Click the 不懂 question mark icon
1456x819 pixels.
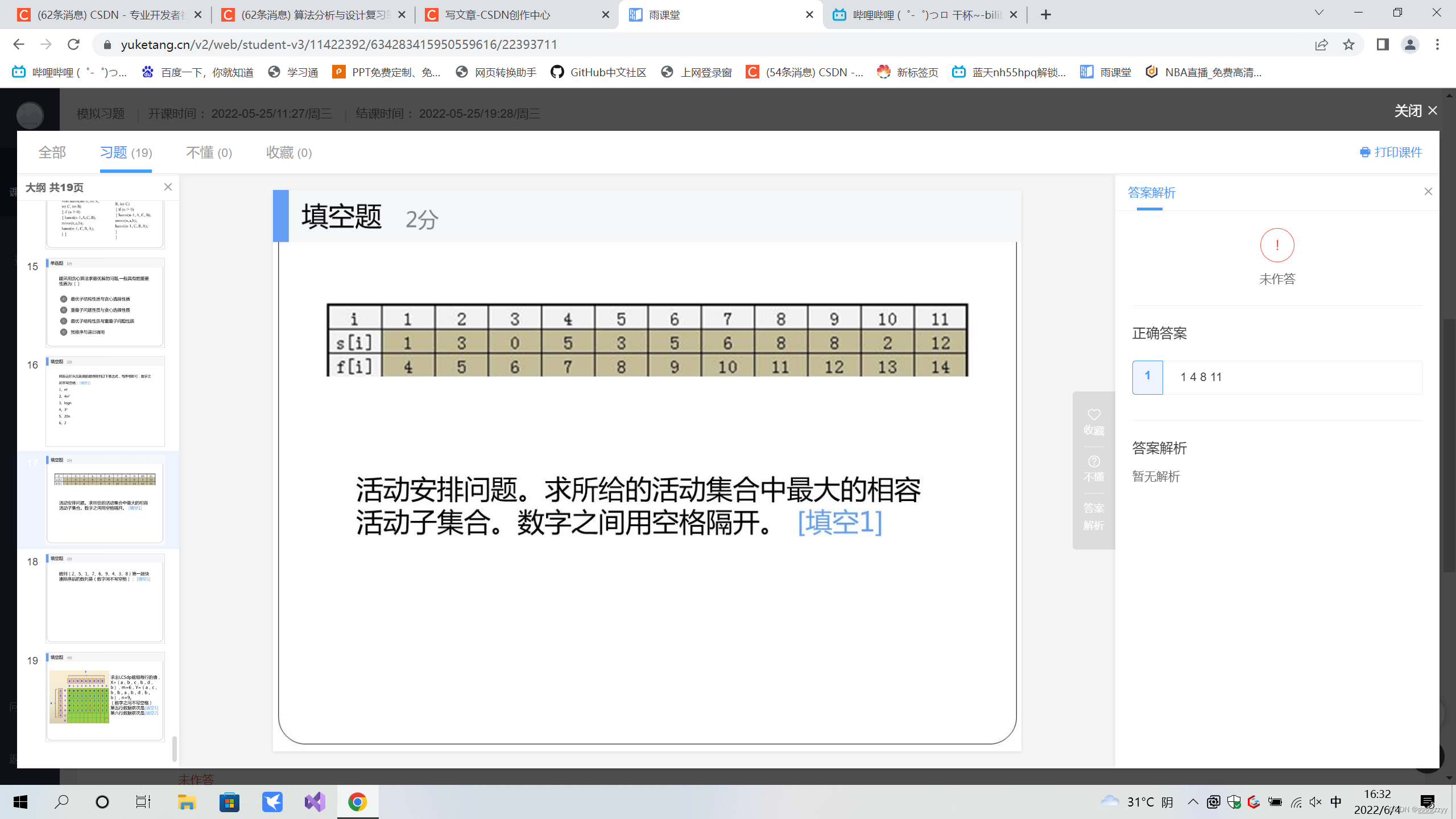coord(1094,462)
